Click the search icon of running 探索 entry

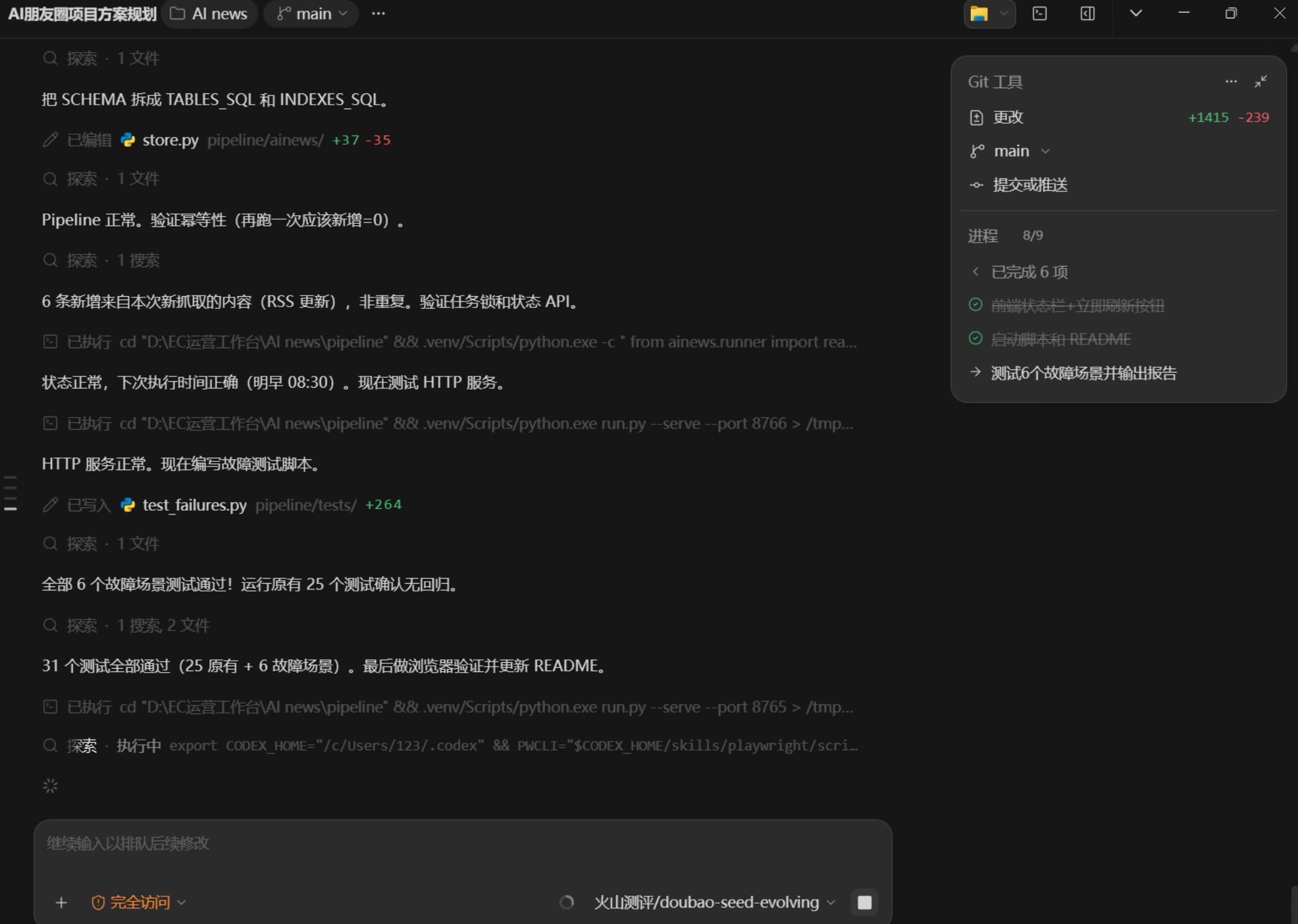[x=50, y=746]
